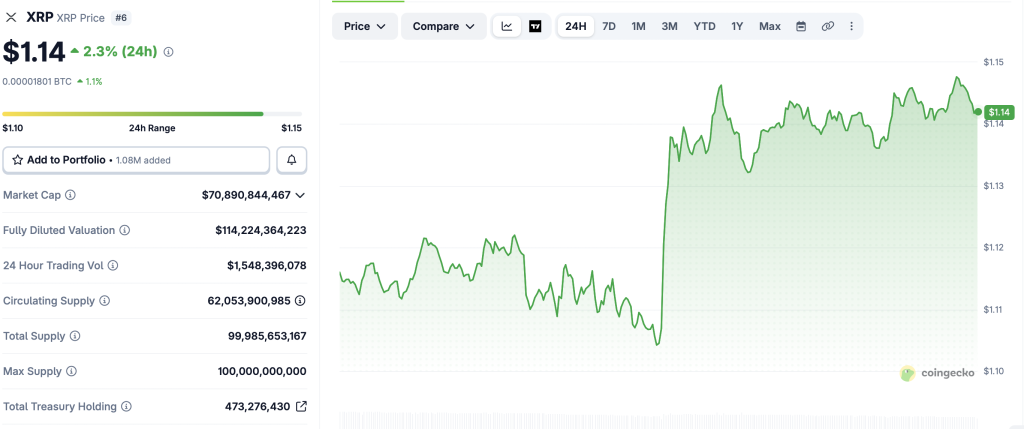Viewport: 1024px width, 429px height.
Task: Show Market Cap info tooltip icon
Action: point(71,195)
